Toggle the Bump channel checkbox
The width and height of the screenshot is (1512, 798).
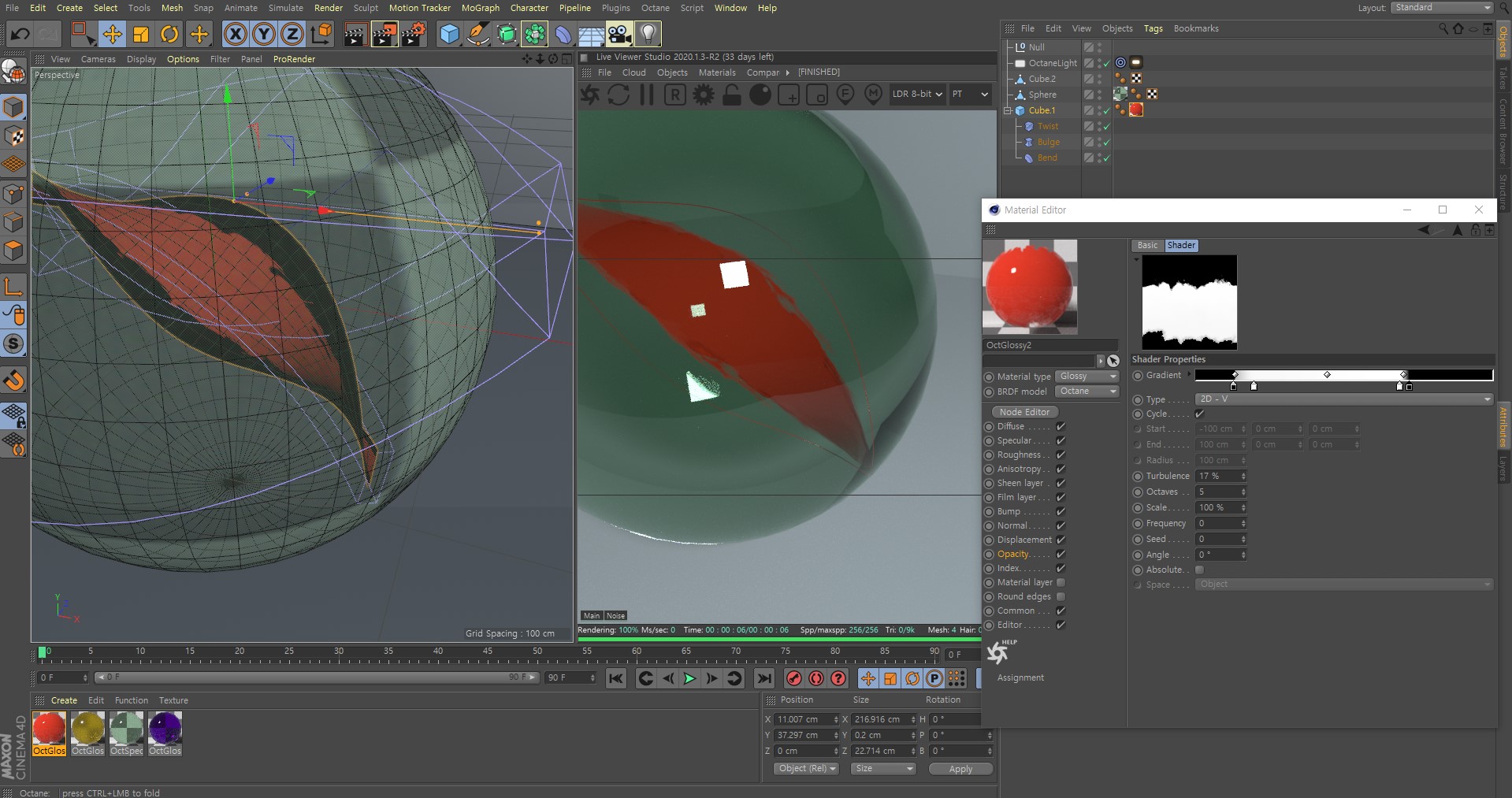point(1061,511)
